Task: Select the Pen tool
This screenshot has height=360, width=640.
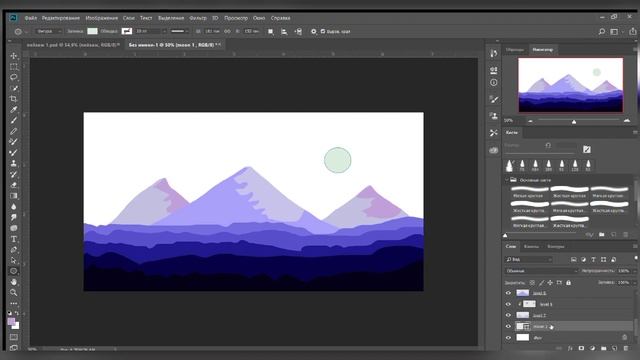Action: (x=13, y=249)
